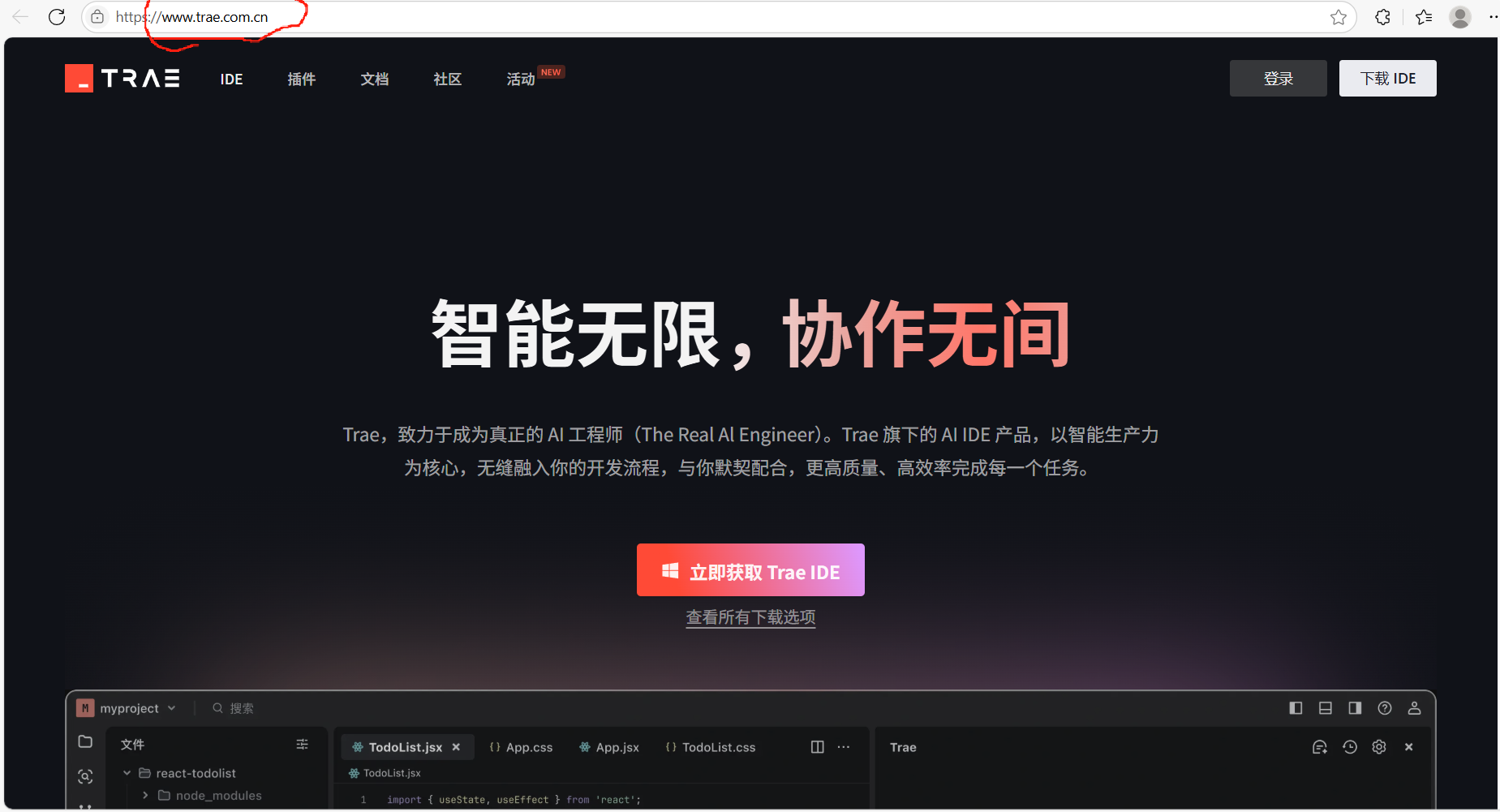1500x812 pixels.
Task: Toggle the left sidebar layout icon
Action: 1296,708
